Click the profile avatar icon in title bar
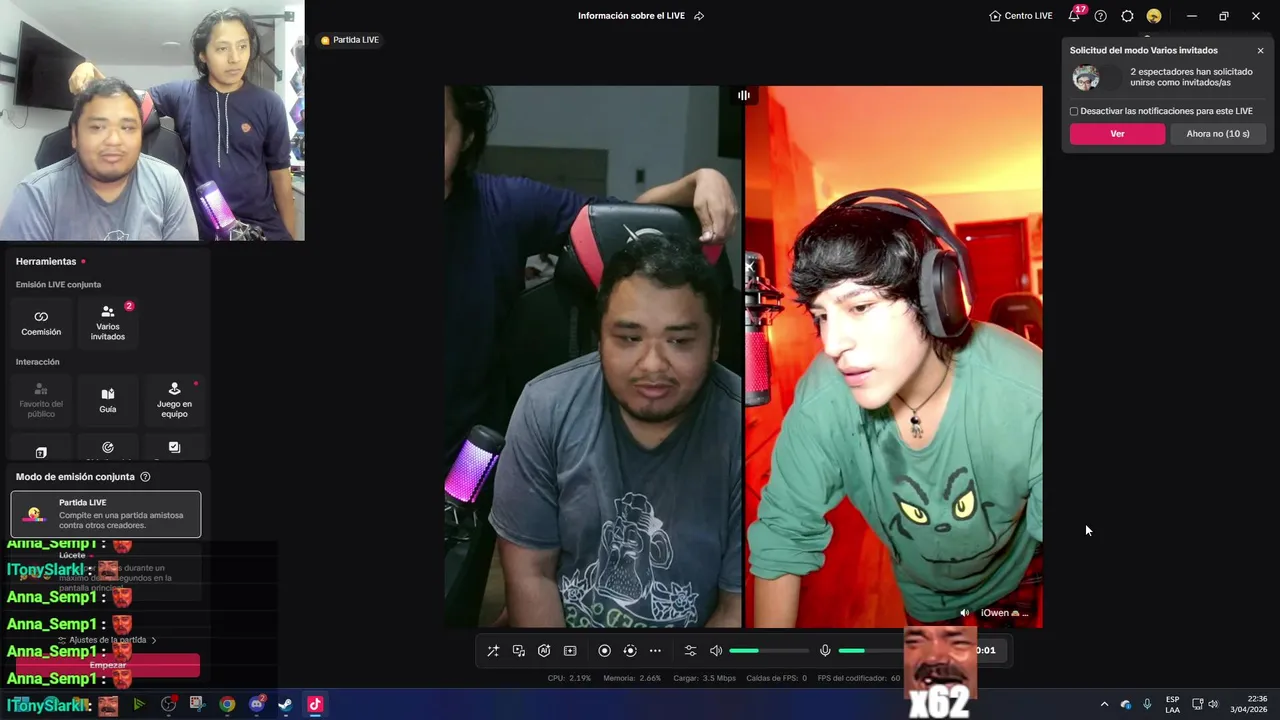The image size is (1280, 720). tap(1154, 16)
